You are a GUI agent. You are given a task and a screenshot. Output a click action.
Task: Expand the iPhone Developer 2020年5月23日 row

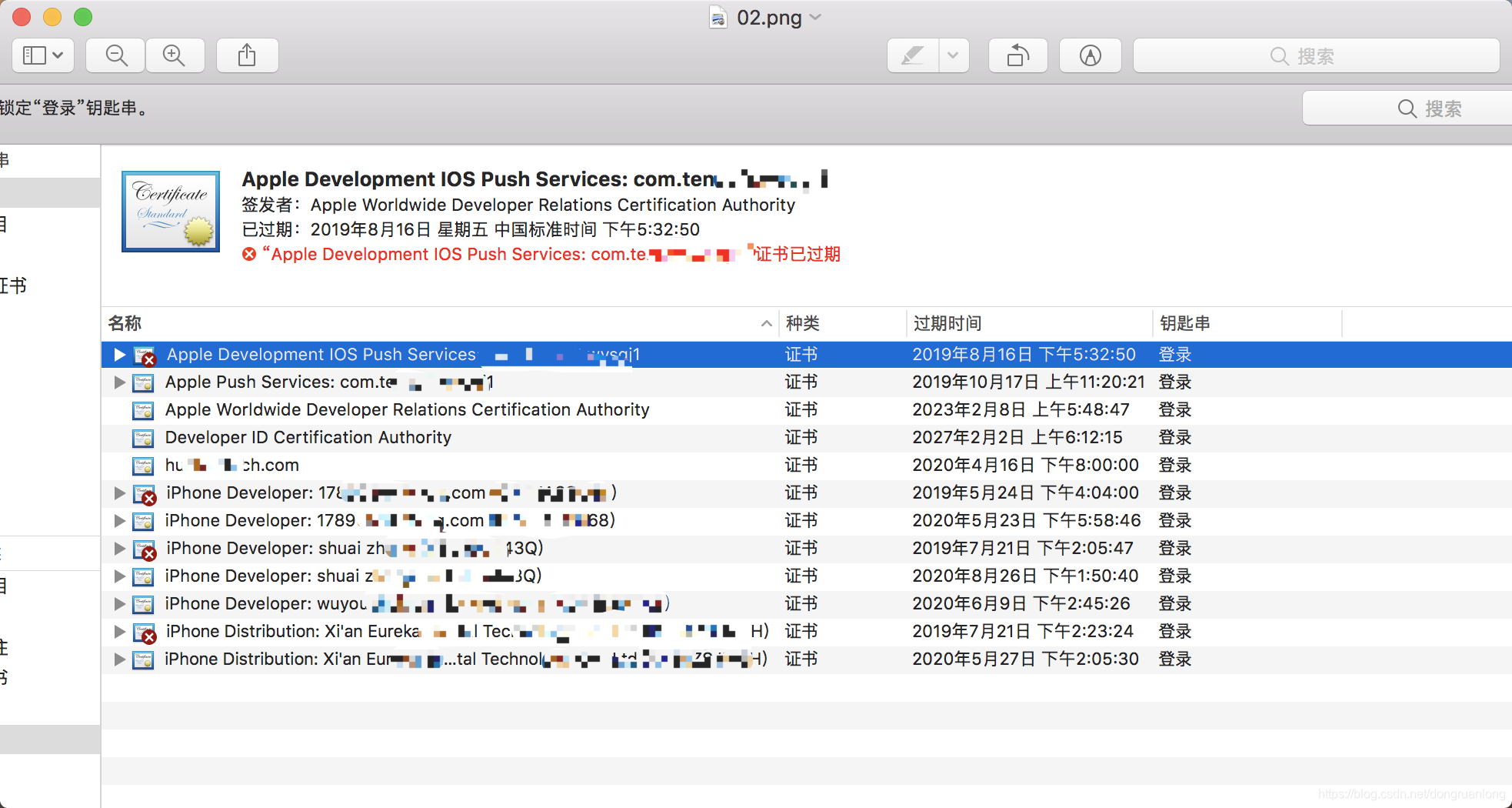click(119, 521)
